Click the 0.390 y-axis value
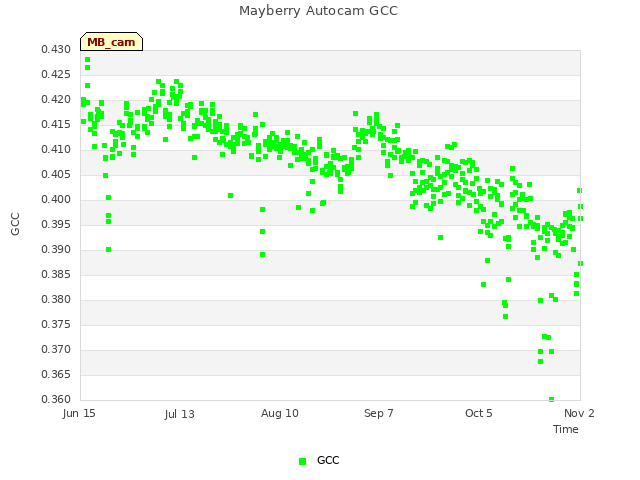Screen dimensions: 640x480 click(x=56, y=250)
